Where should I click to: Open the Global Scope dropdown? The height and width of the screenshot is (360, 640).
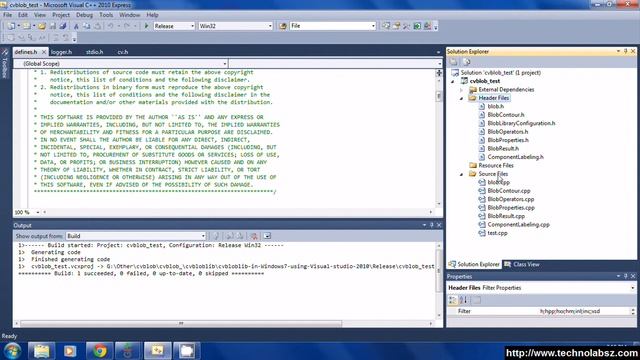(x=224, y=64)
